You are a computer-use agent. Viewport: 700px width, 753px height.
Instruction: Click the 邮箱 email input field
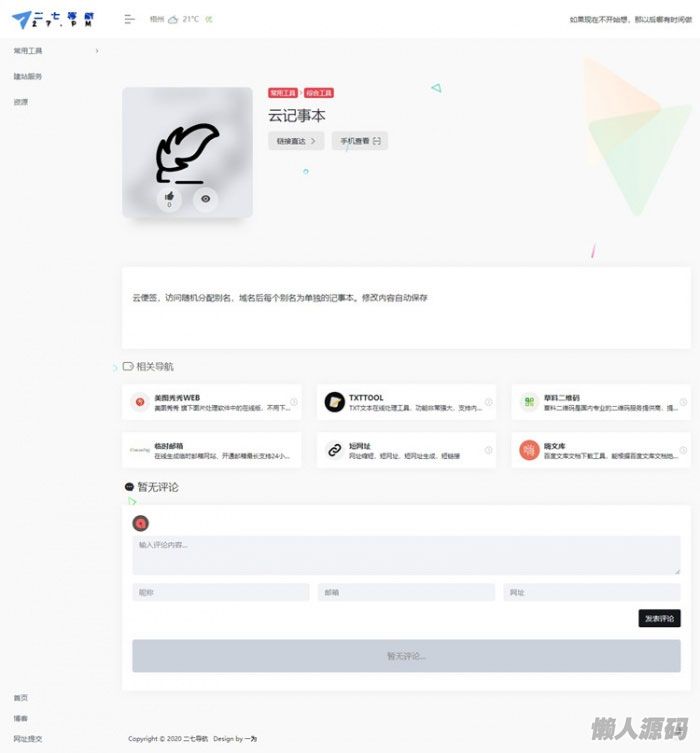click(x=406, y=593)
